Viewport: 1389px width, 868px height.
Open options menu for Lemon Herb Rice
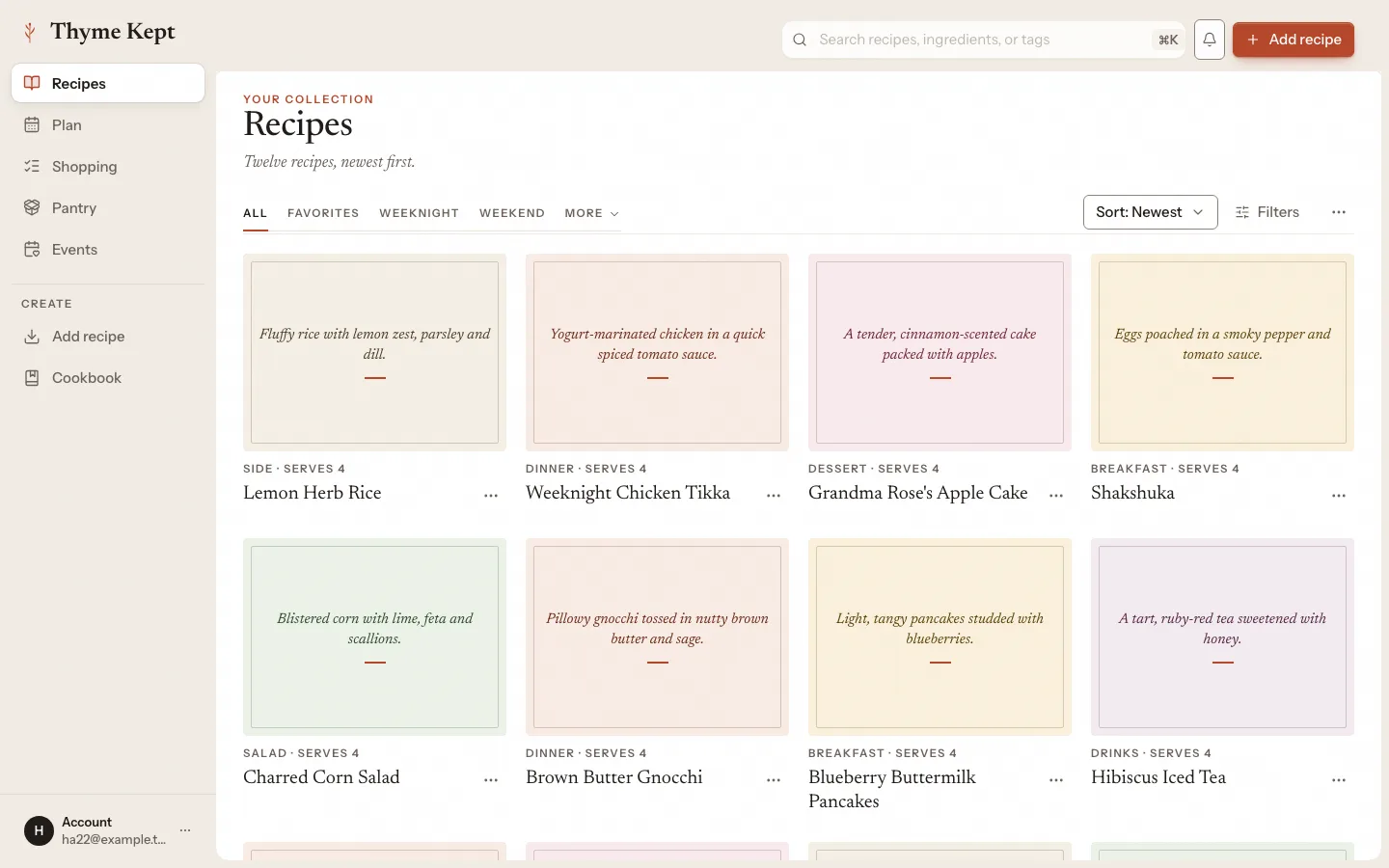pyautogui.click(x=491, y=495)
